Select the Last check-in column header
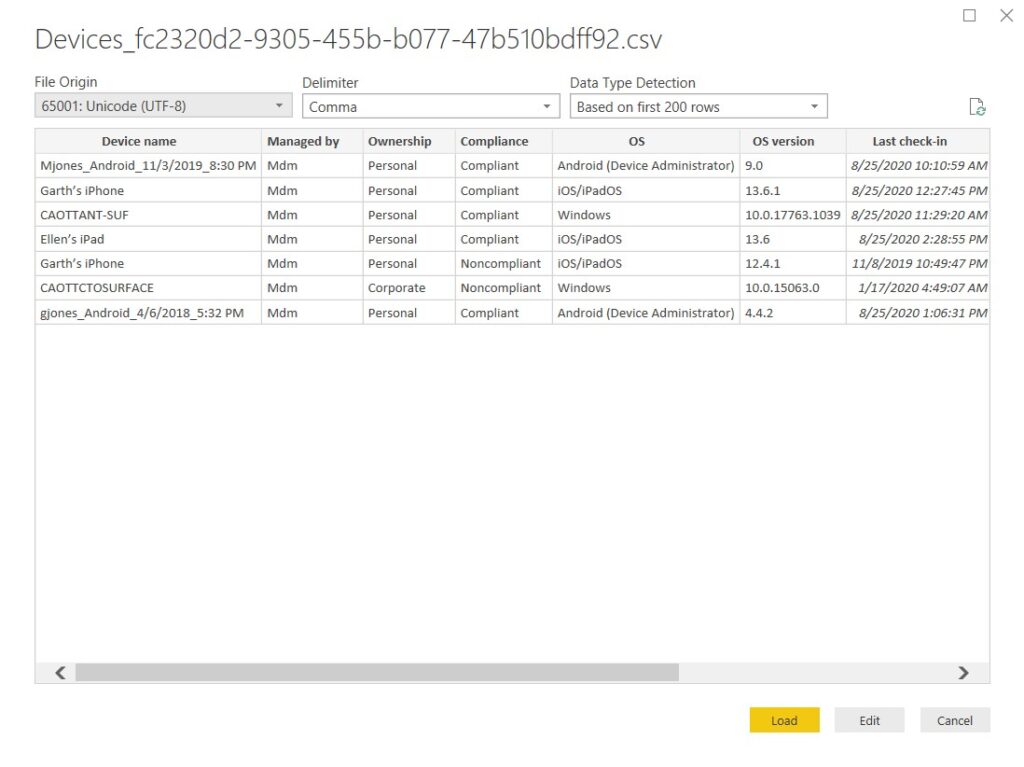Image resolution: width=1024 pixels, height=767 pixels. 909,141
